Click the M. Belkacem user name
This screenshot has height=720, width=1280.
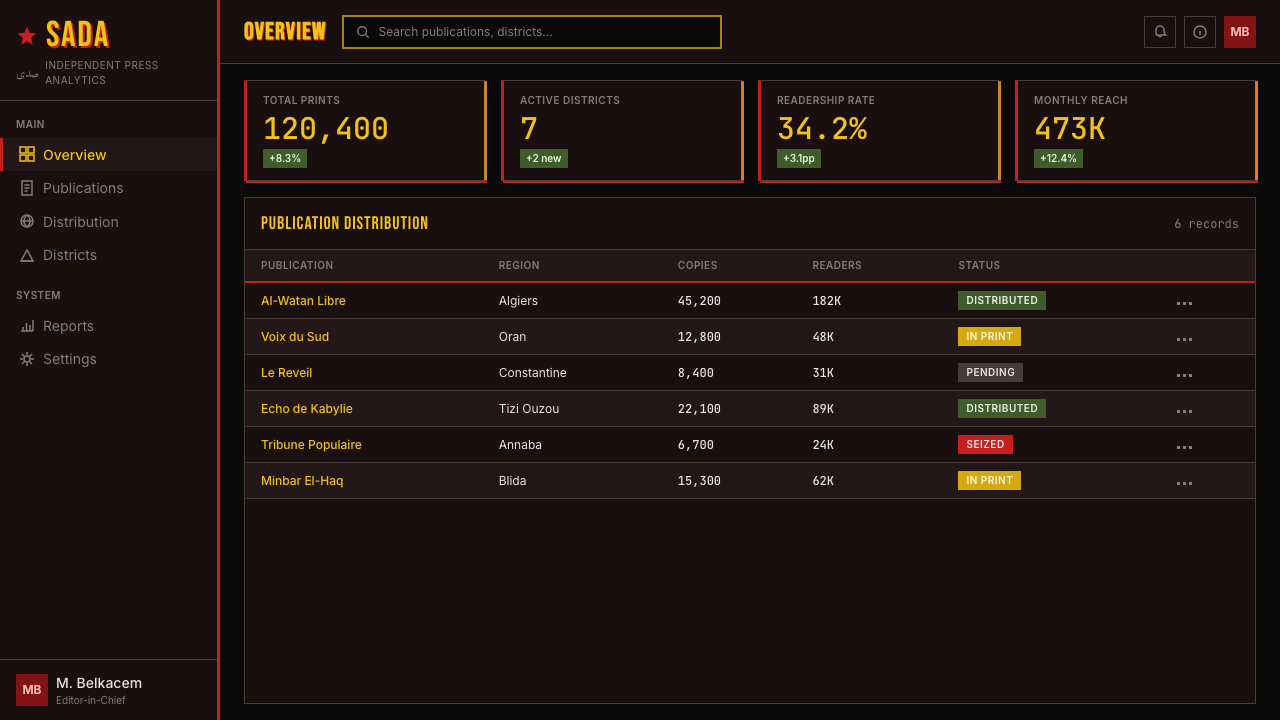[x=99, y=683]
